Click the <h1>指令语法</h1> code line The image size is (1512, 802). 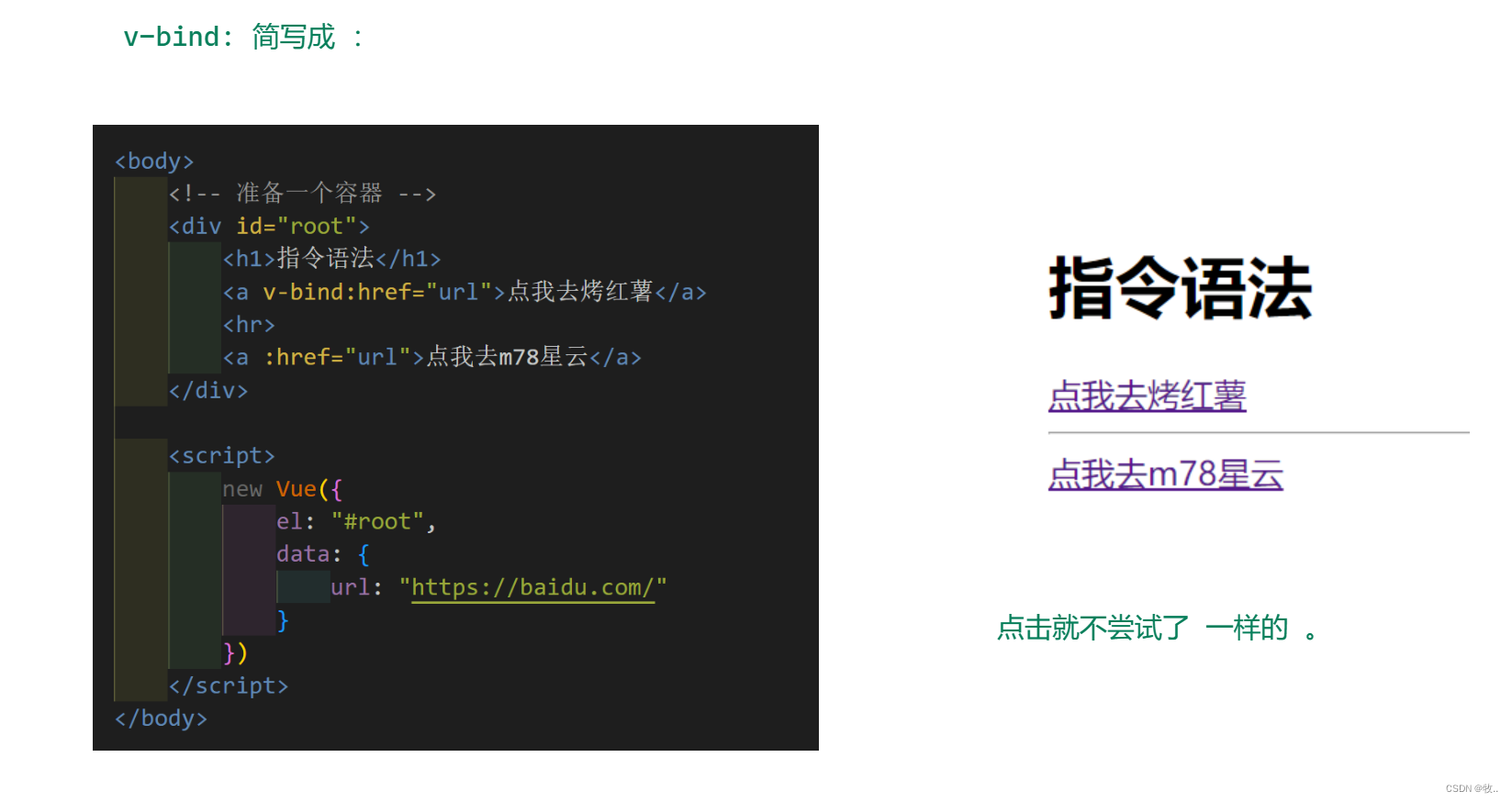pyautogui.click(x=331, y=259)
